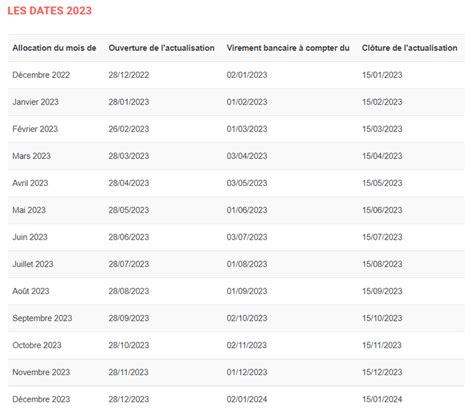
Task: Click the 'Août 2023' row label
Action: 31,291
